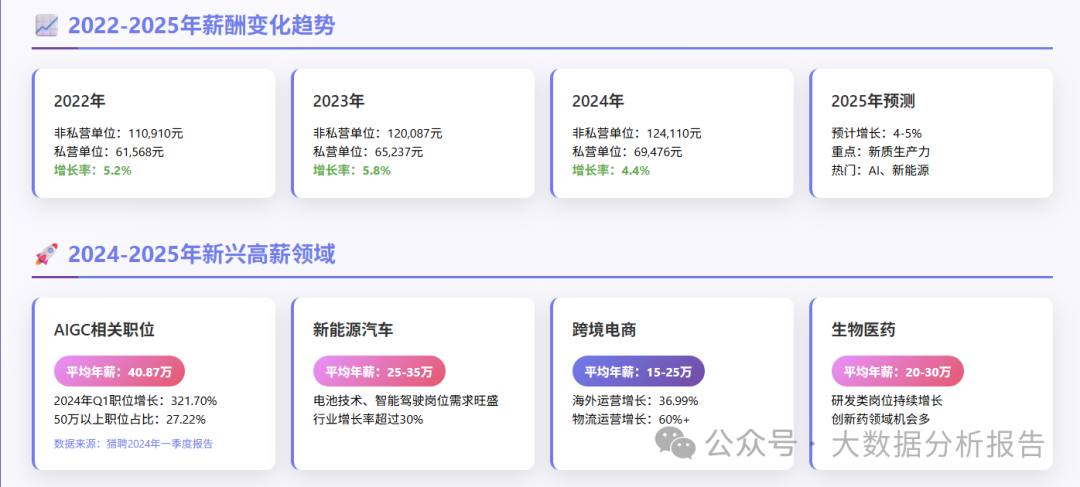The image size is (1080, 487).
Task: Select 私营单位：61,568元 in the 2022 card
Action: [109, 152]
